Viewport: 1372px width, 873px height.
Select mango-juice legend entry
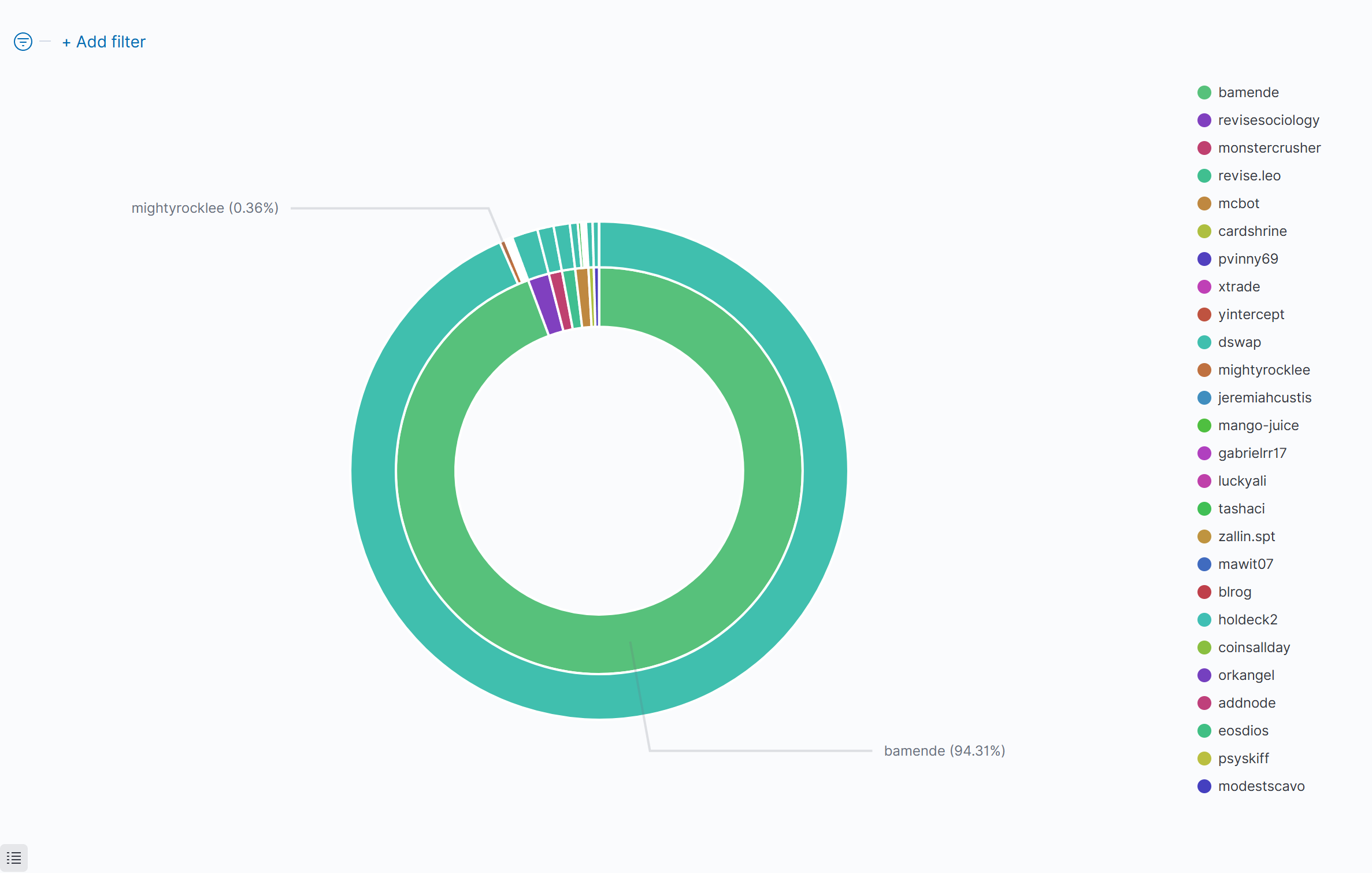(1258, 426)
